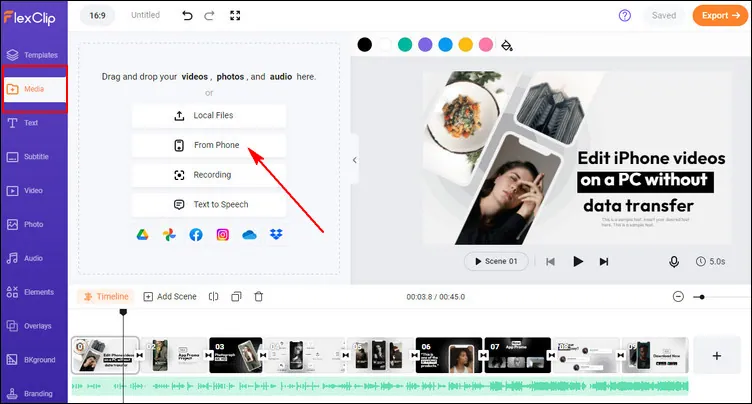Adjust the timeline zoom slider
The width and height of the screenshot is (752, 404).
click(702, 297)
